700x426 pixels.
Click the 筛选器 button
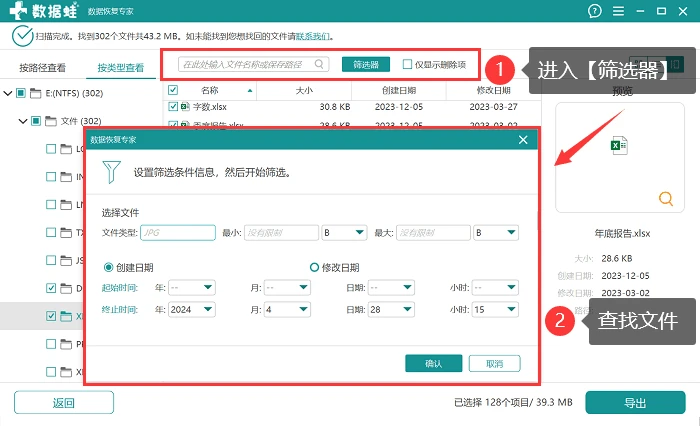pos(366,64)
